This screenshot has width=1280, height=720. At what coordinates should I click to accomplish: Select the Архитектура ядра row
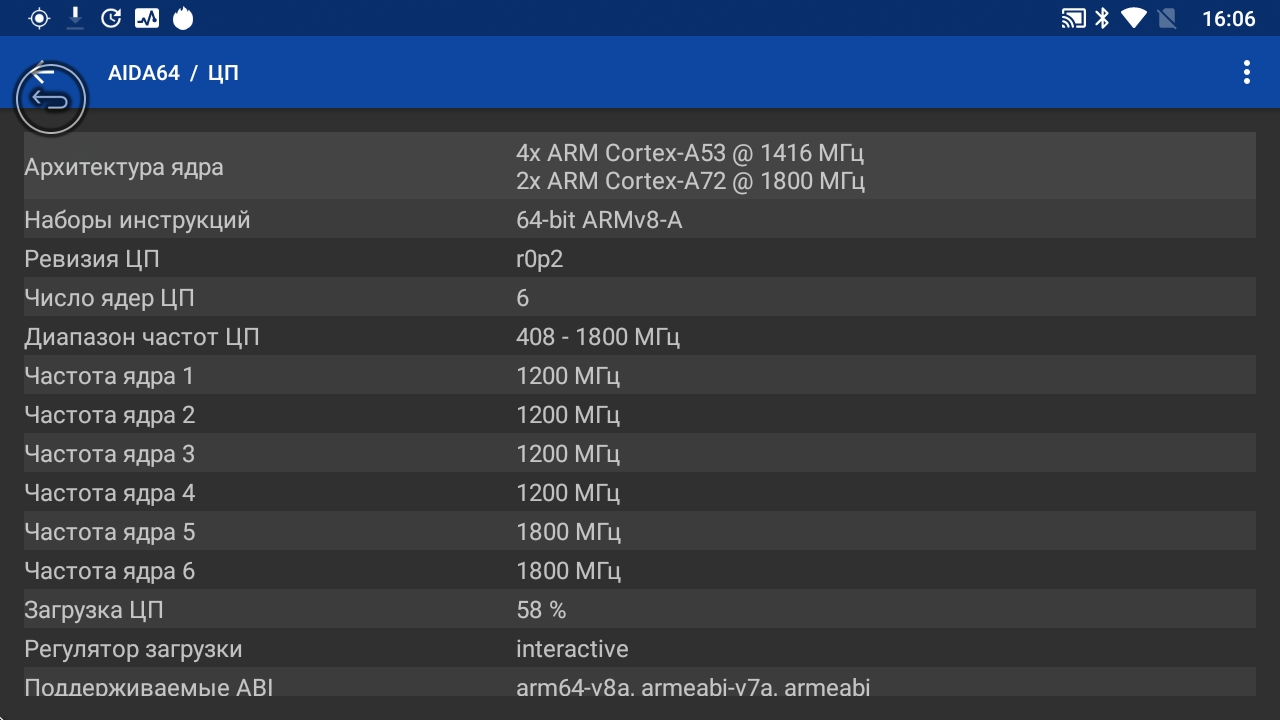tap(640, 167)
